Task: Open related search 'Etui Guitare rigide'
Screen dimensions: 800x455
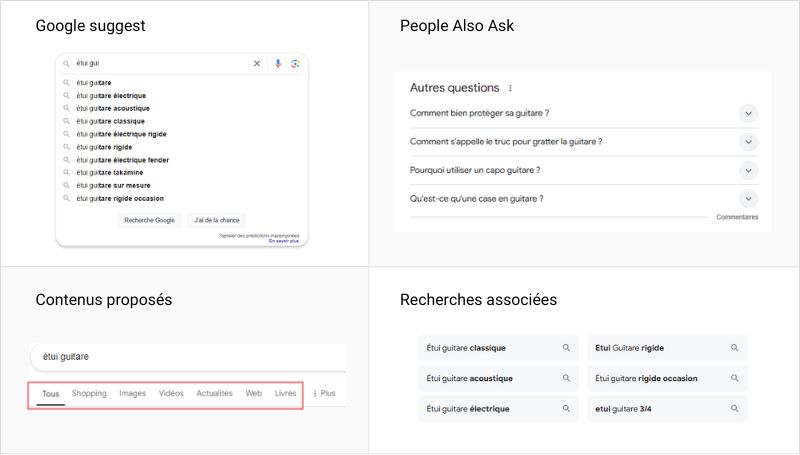Action: point(667,348)
